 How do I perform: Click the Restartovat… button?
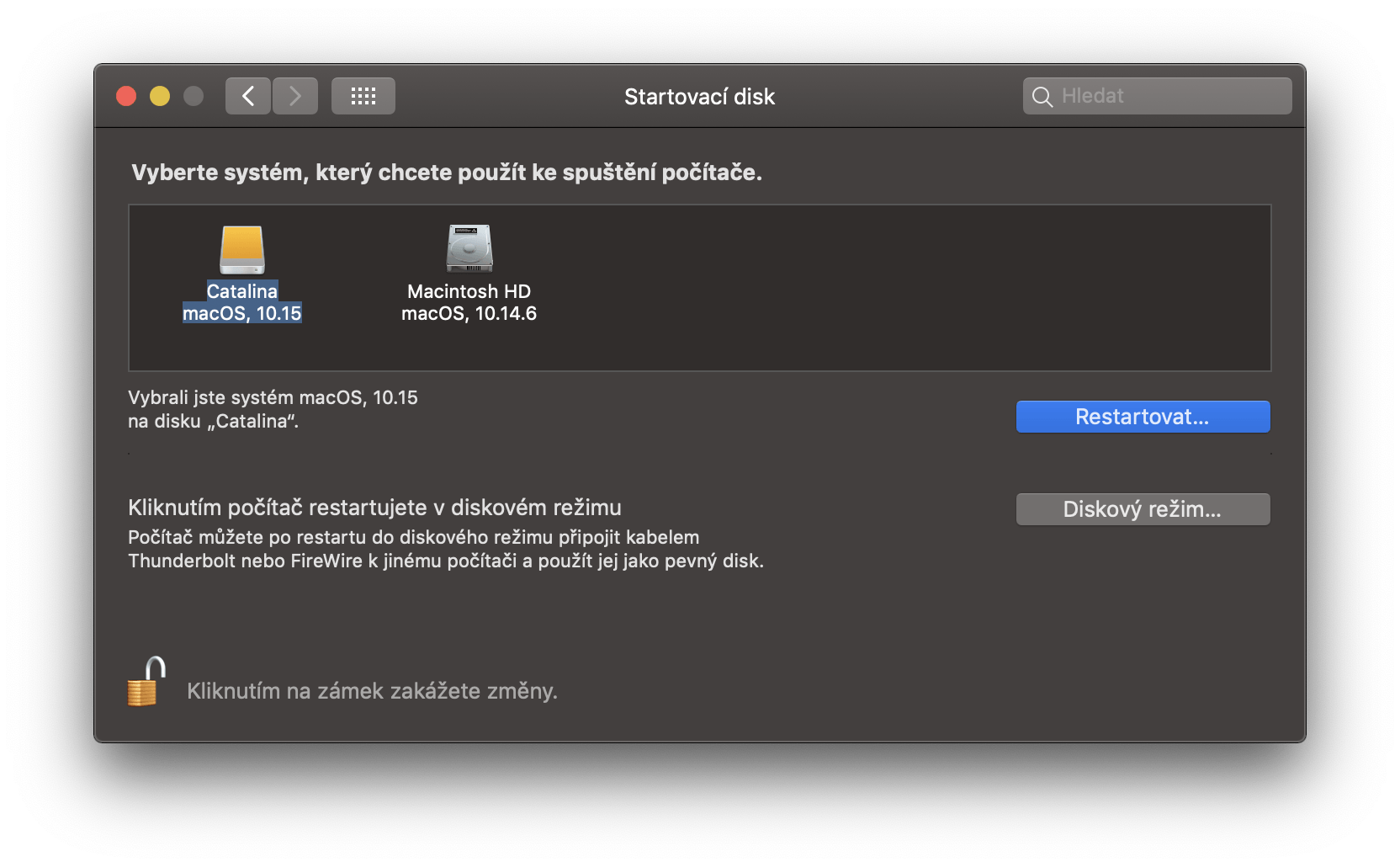pos(1143,417)
